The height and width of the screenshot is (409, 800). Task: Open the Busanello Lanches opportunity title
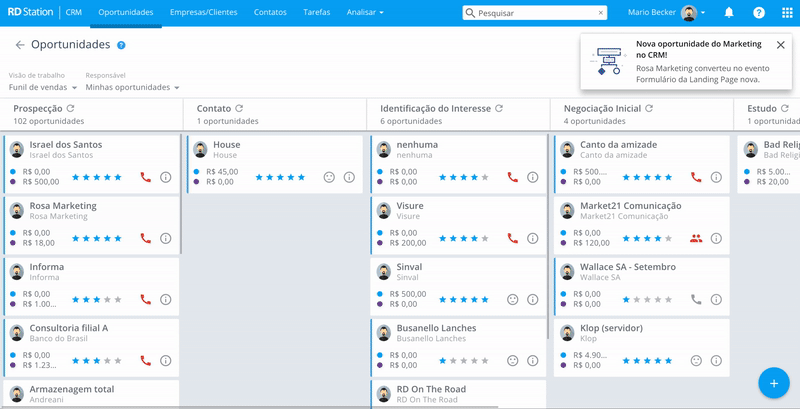click(x=436, y=328)
